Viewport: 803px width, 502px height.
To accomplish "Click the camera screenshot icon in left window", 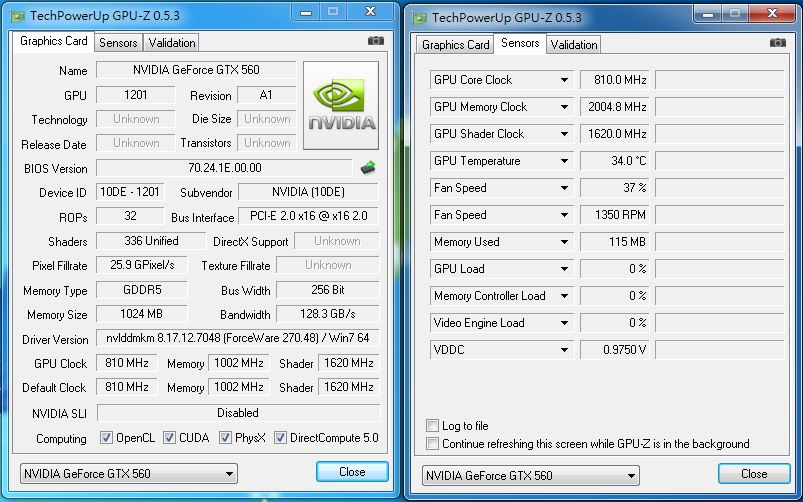I will click(x=375, y=41).
